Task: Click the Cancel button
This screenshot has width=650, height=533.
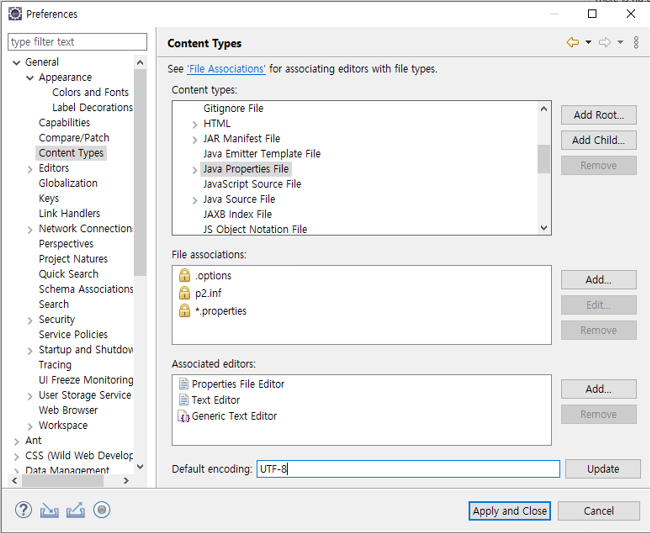Action: pos(599,511)
